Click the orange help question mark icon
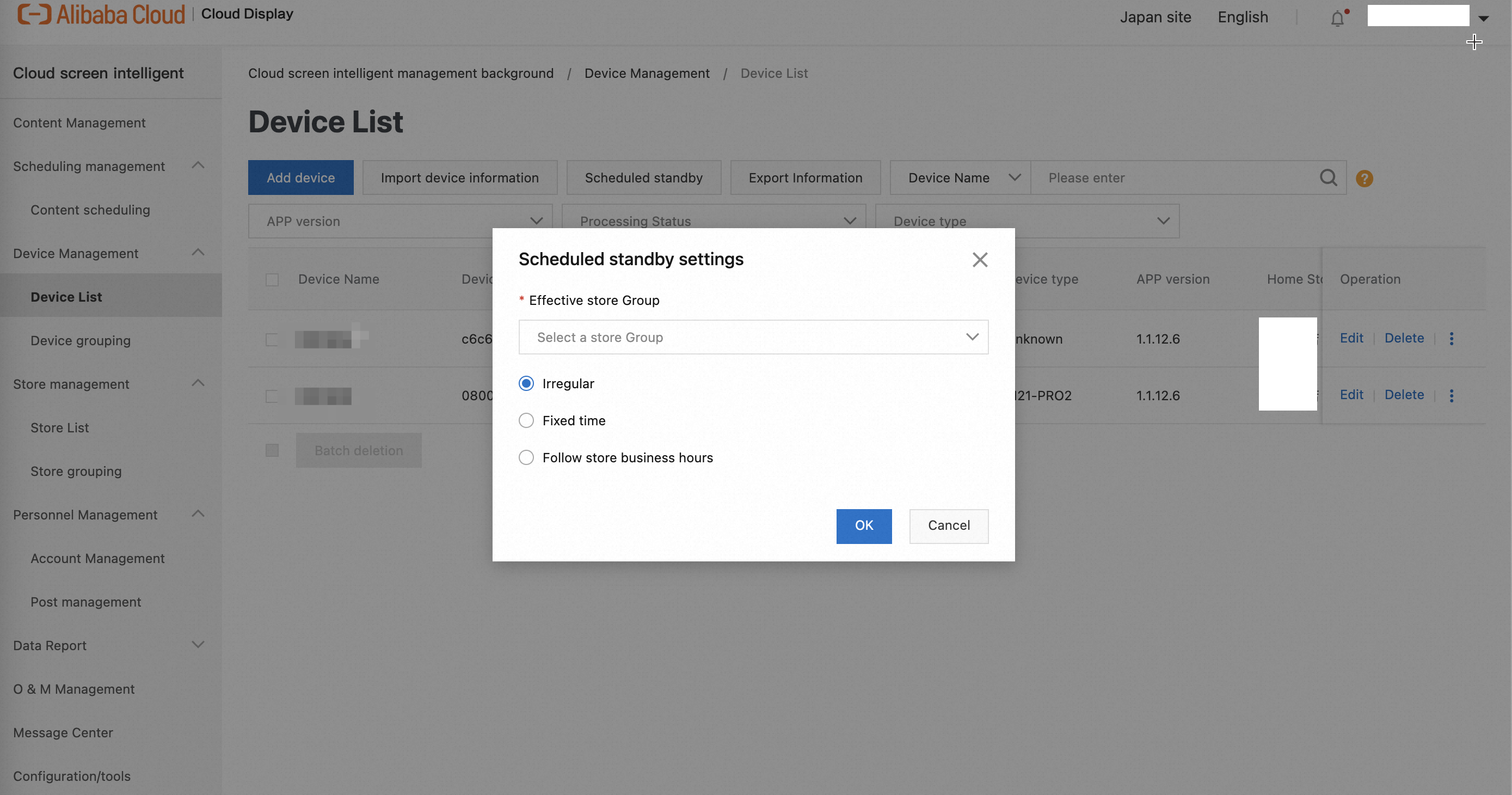This screenshot has height=795, width=1512. (x=1364, y=178)
